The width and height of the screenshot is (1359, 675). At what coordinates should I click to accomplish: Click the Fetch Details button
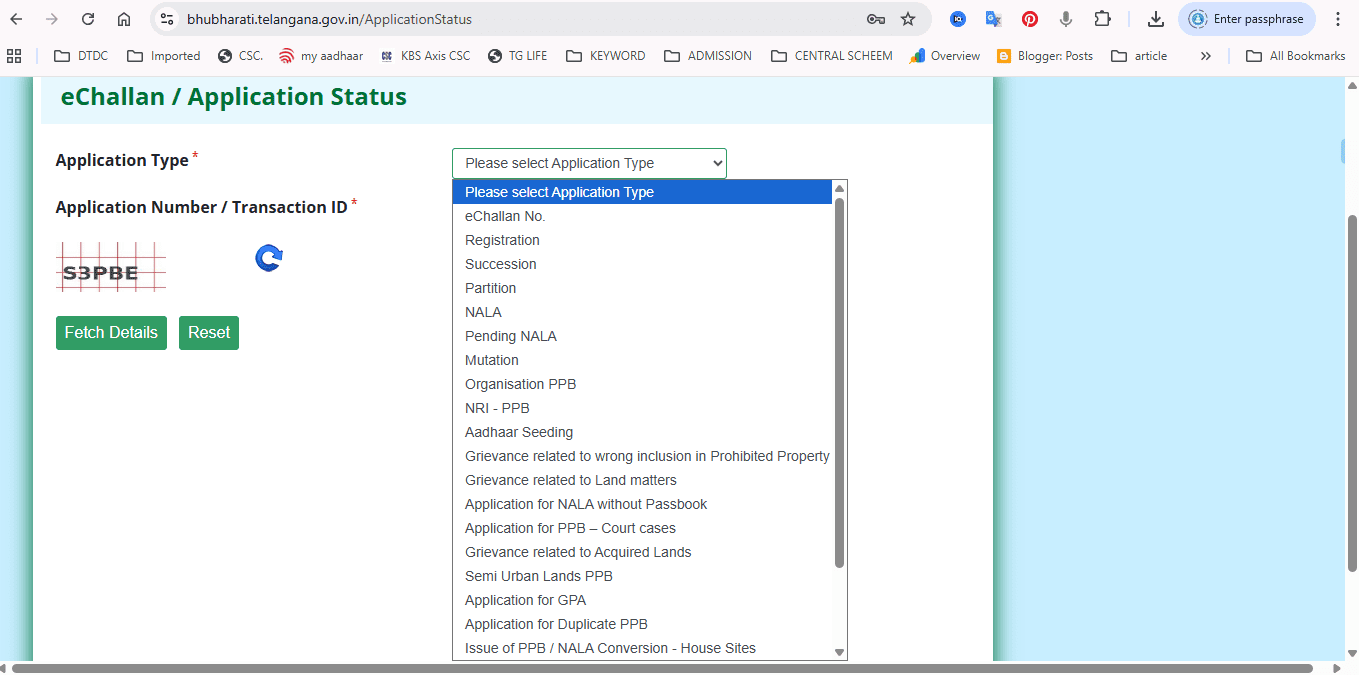[110, 332]
